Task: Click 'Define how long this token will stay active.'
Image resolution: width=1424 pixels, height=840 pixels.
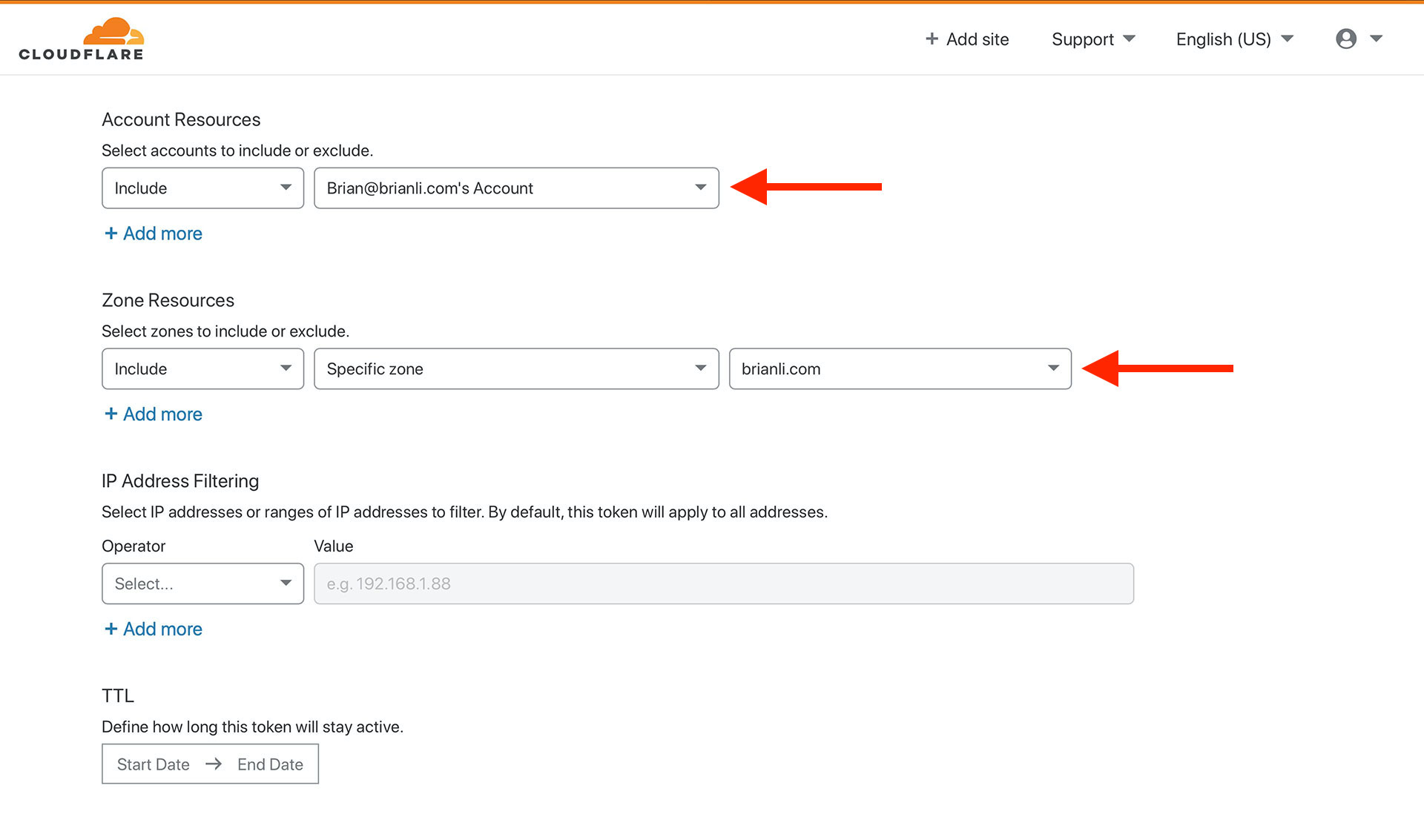Action: point(252,727)
